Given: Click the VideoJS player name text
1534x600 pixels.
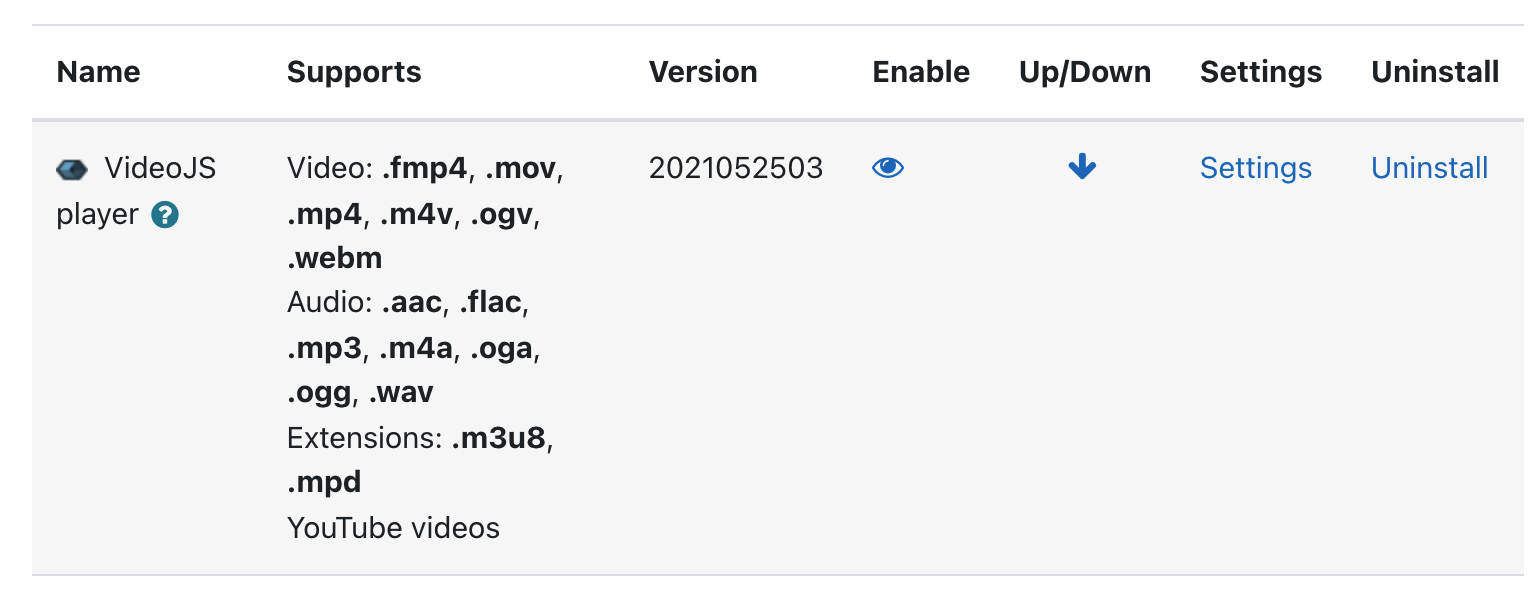Looking at the screenshot, I should tap(136, 191).
